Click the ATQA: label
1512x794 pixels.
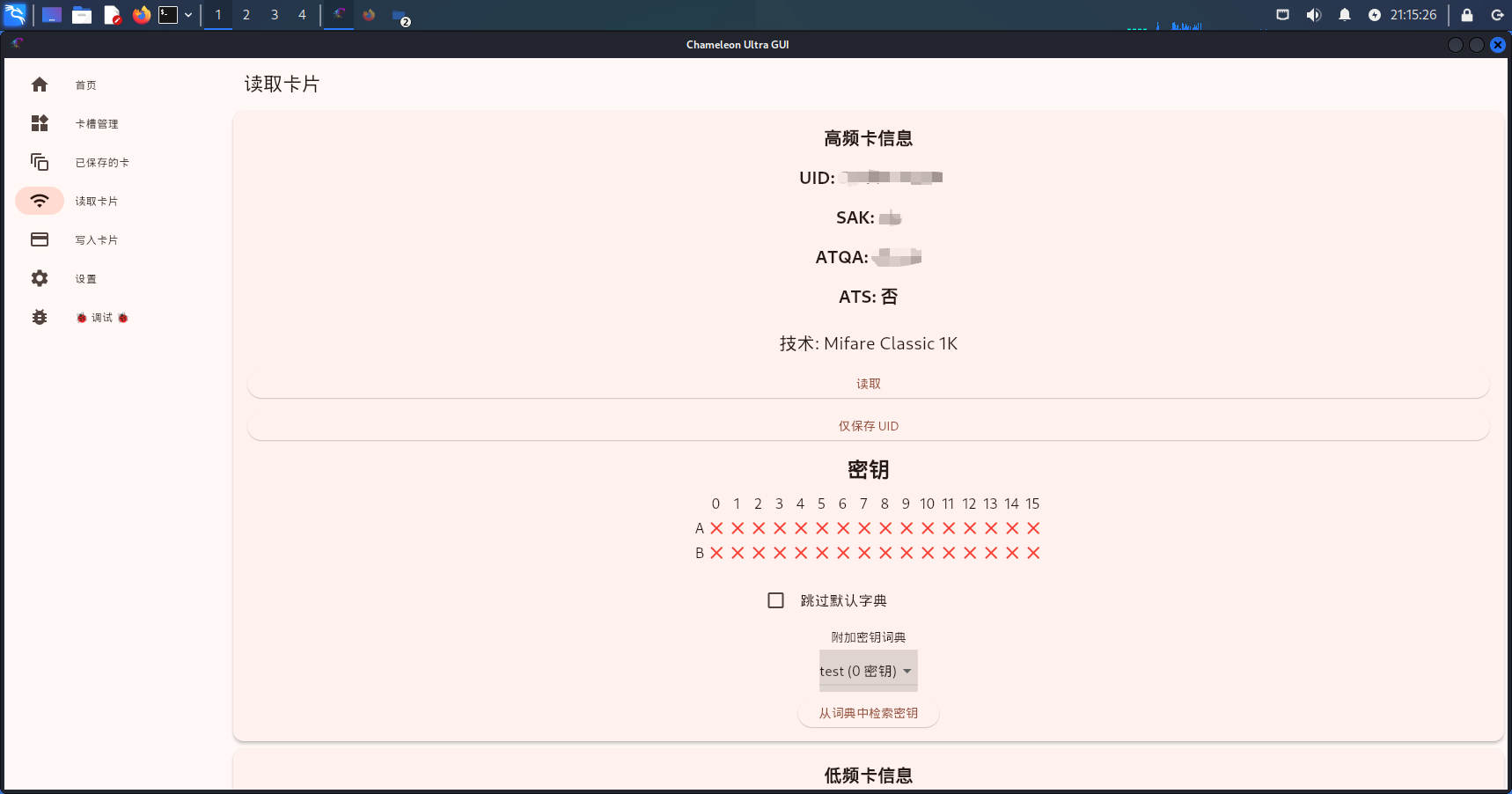(841, 257)
